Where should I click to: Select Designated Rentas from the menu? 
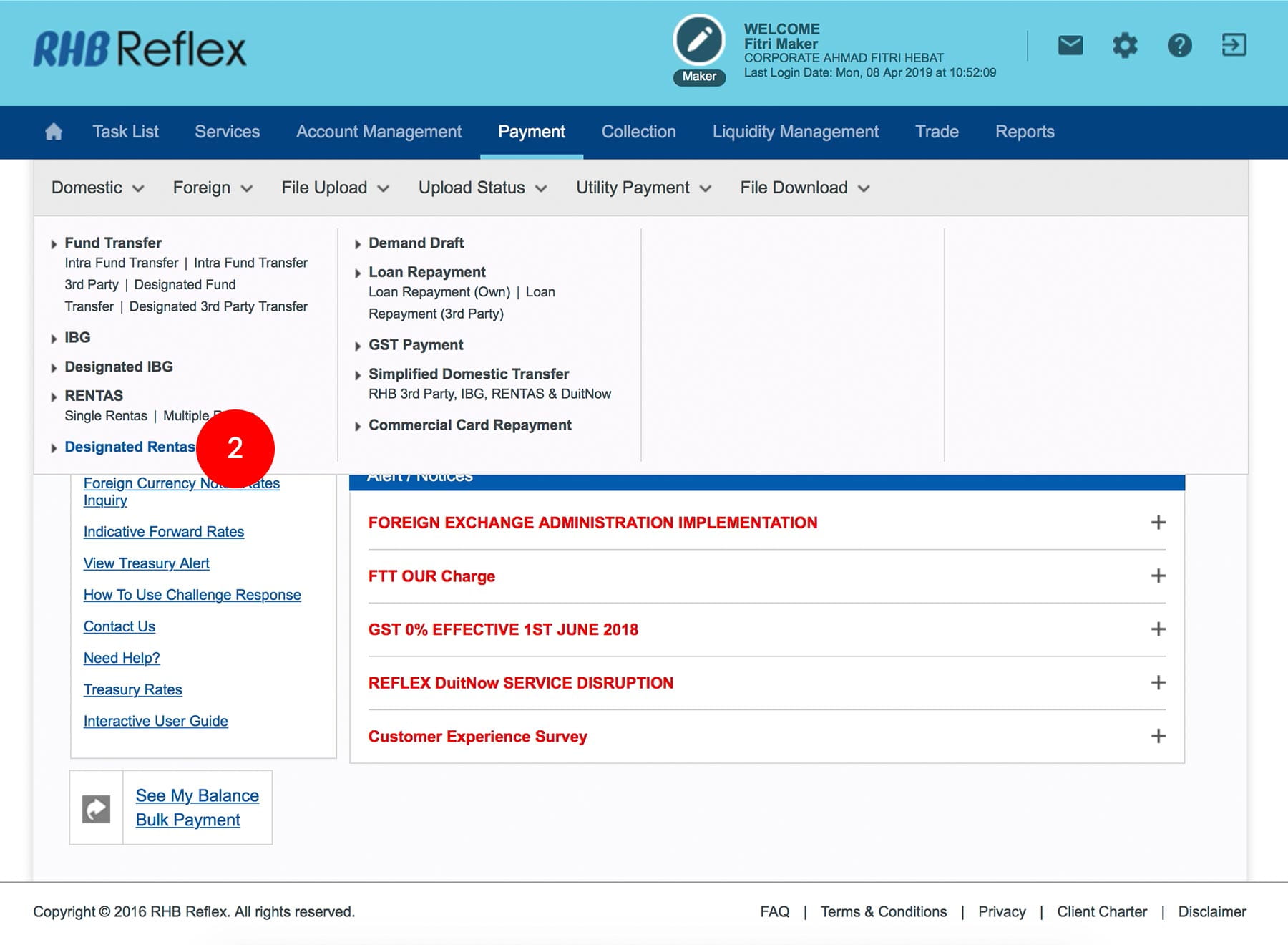point(130,447)
